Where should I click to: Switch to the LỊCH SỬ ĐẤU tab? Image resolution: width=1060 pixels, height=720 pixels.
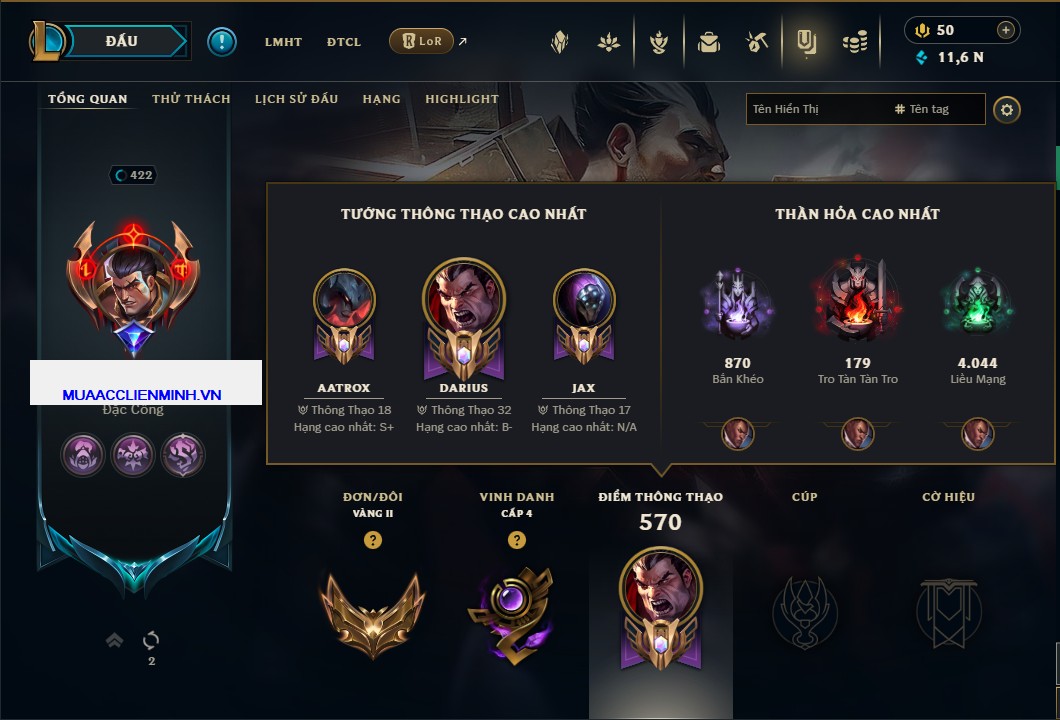296,99
